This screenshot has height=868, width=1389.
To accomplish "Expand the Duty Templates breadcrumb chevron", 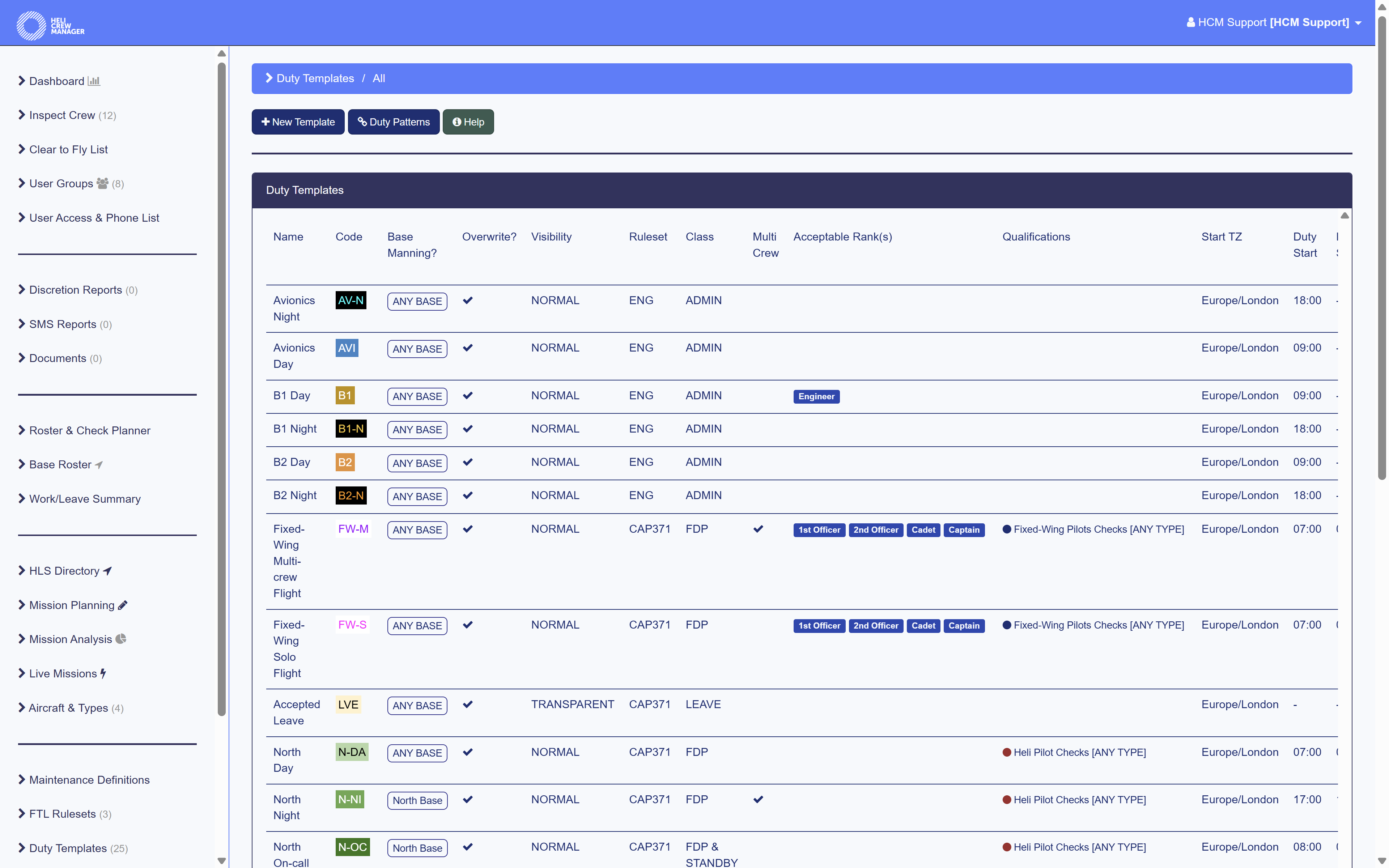I will coord(269,78).
